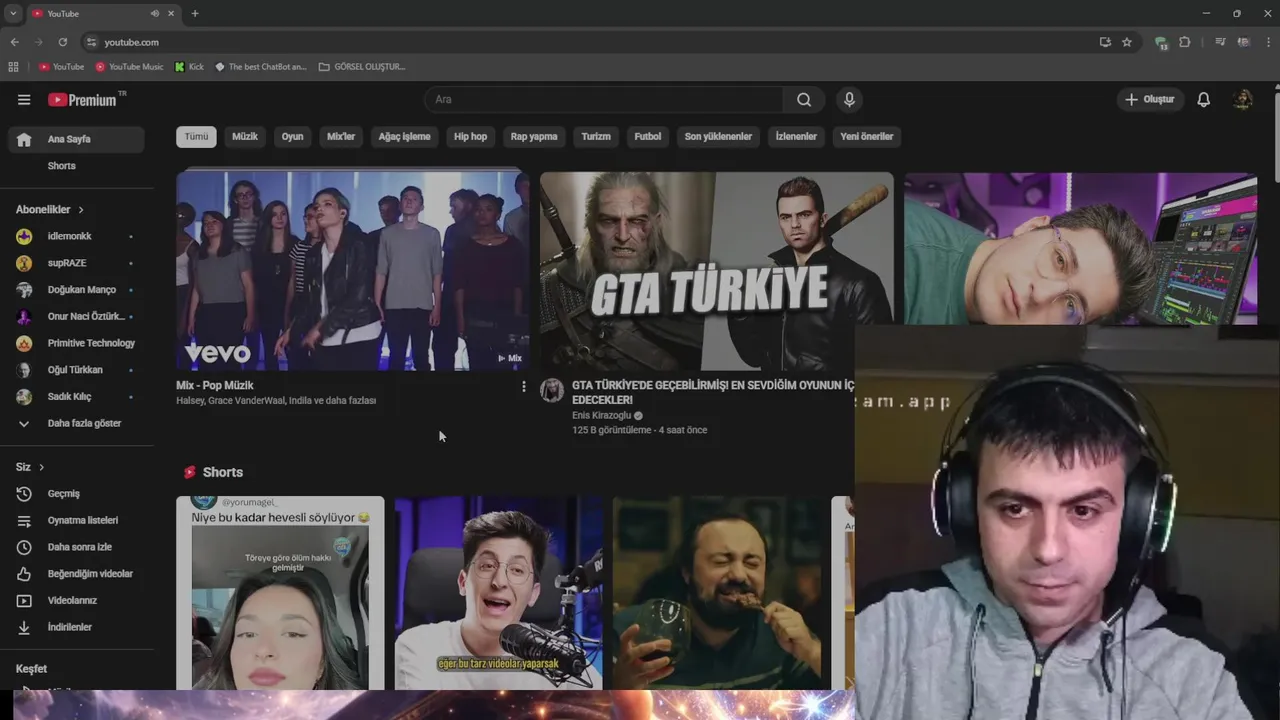
Task: Click the Ana Sayfa home icon
Action: pos(24,140)
